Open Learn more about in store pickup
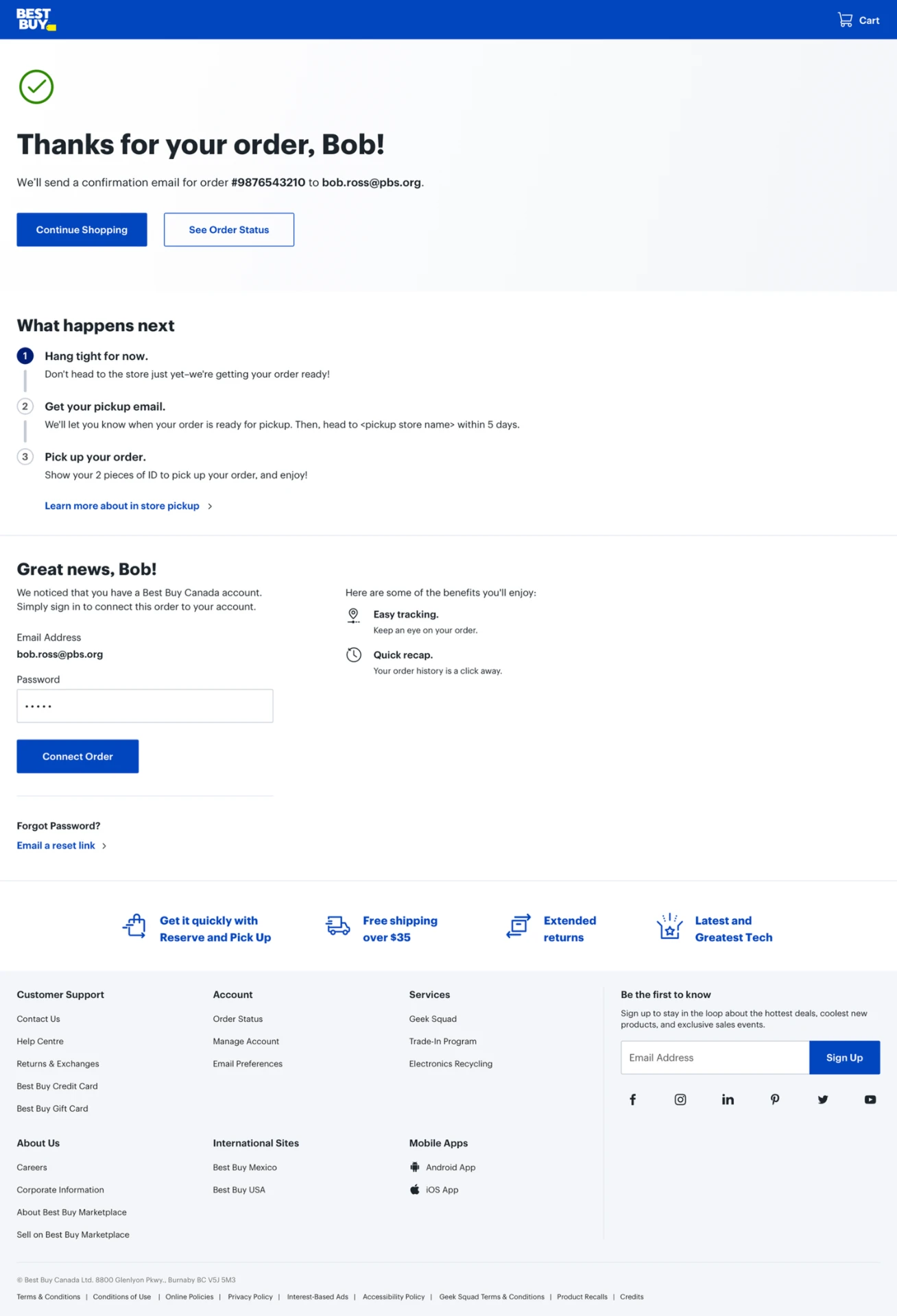The width and height of the screenshot is (897, 1316). pyautogui.click(x=128, y=506)
